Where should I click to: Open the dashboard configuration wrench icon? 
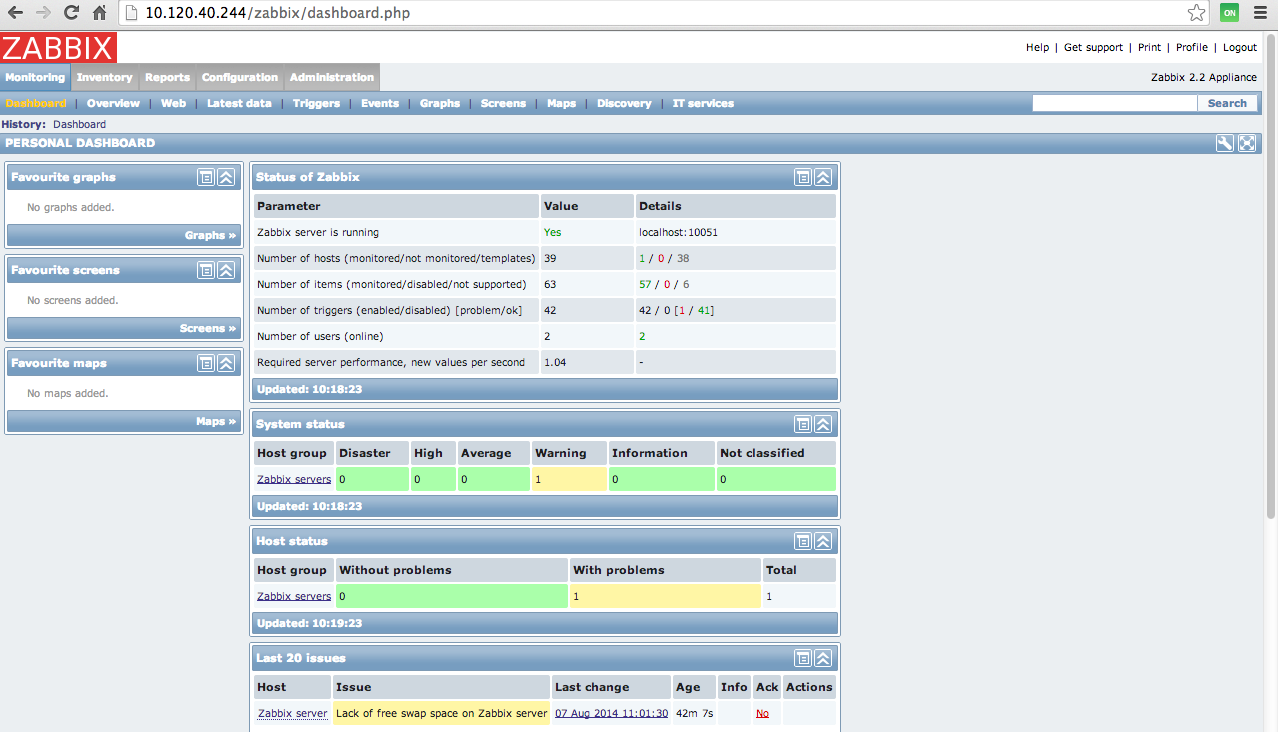pyautogui.click(x=1225, y=143)
